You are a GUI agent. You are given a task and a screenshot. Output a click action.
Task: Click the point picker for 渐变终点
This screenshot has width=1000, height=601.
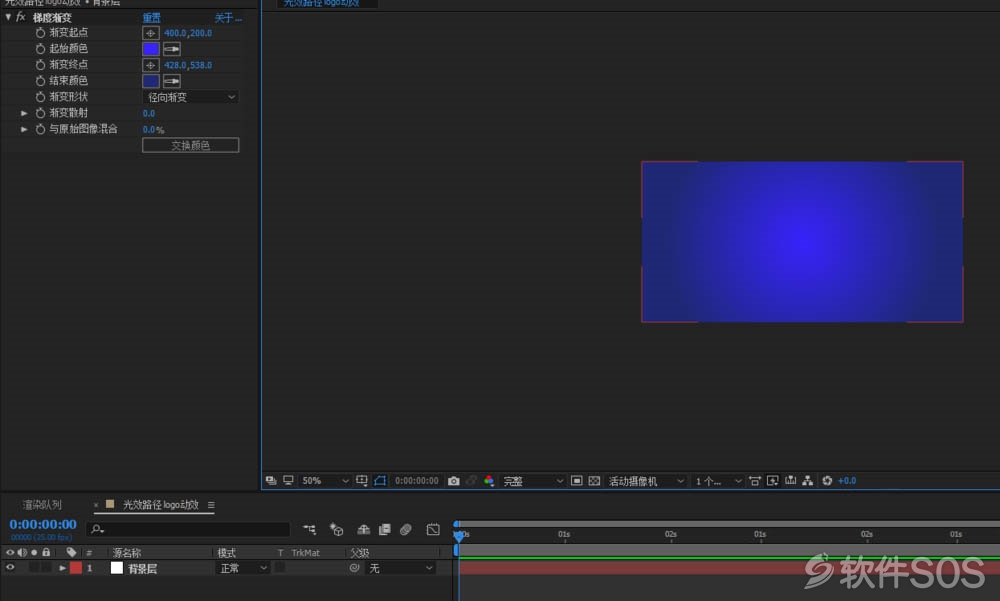151,65
